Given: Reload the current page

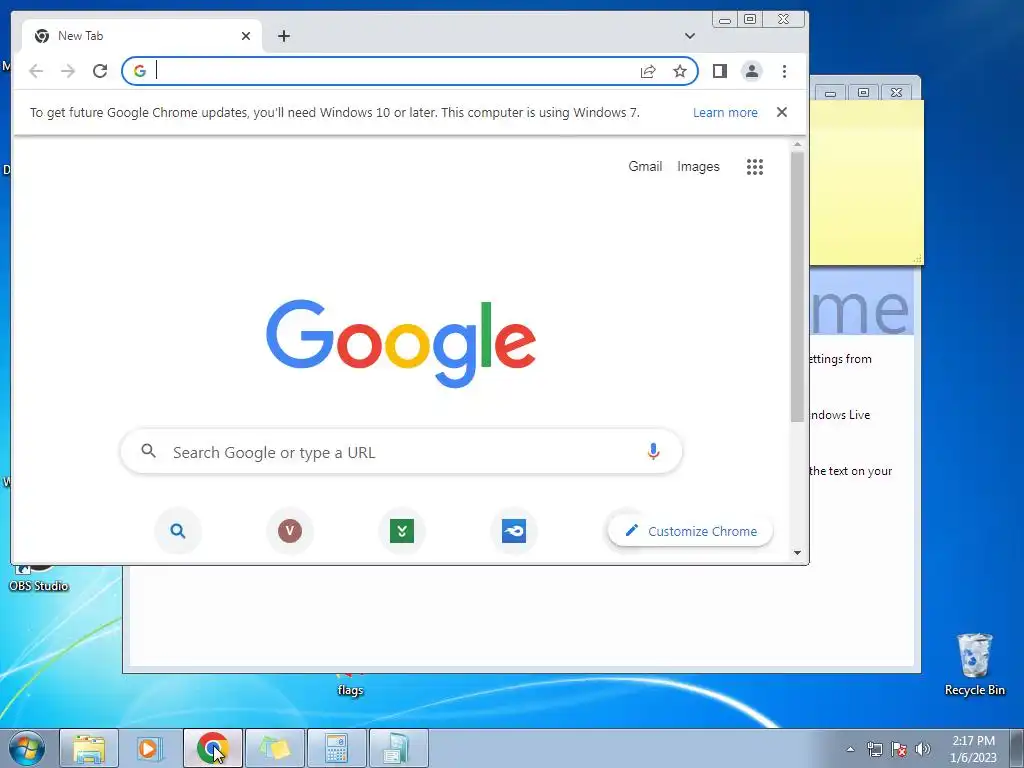Looking at the screenshot, I should (100, 71).
